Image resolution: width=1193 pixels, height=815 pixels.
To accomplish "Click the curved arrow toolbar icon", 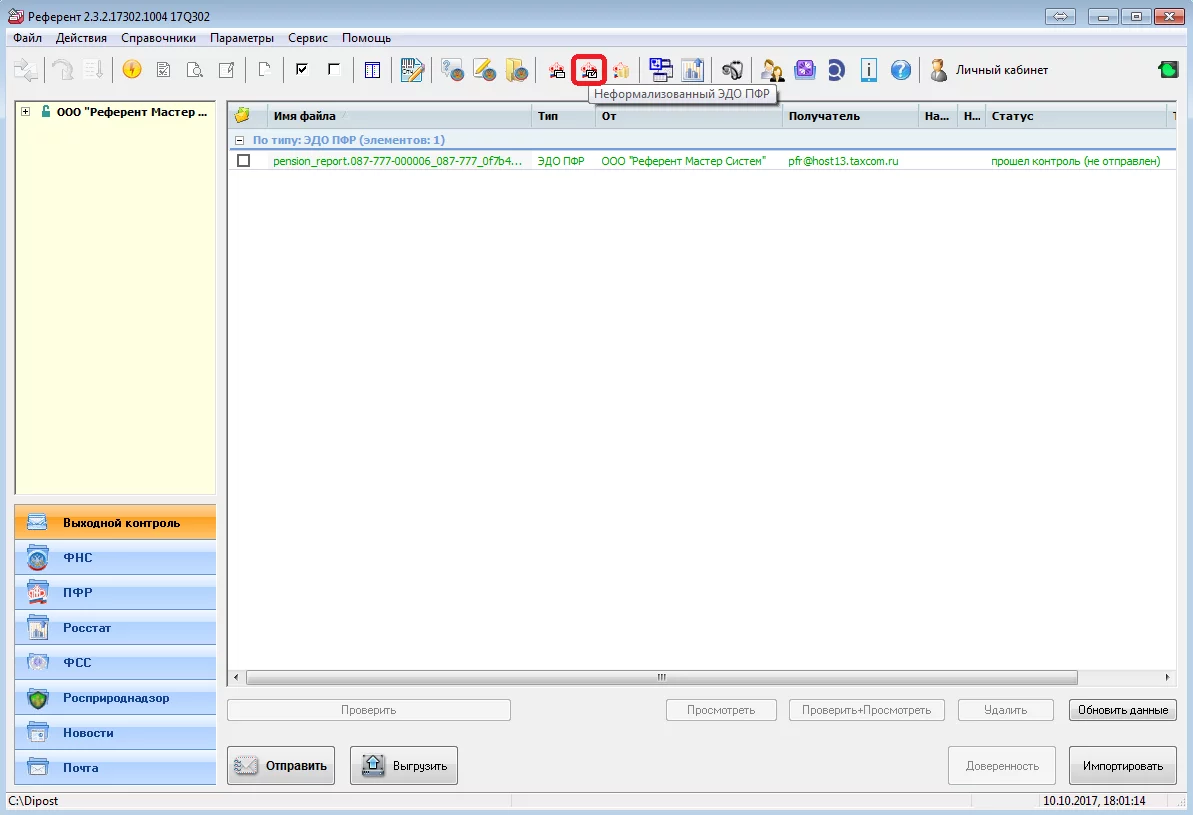I will point(62,70).
